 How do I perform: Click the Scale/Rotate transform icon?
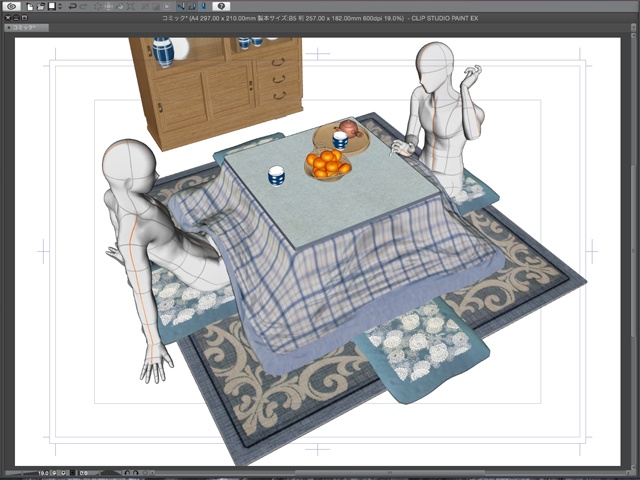[131, 7]
